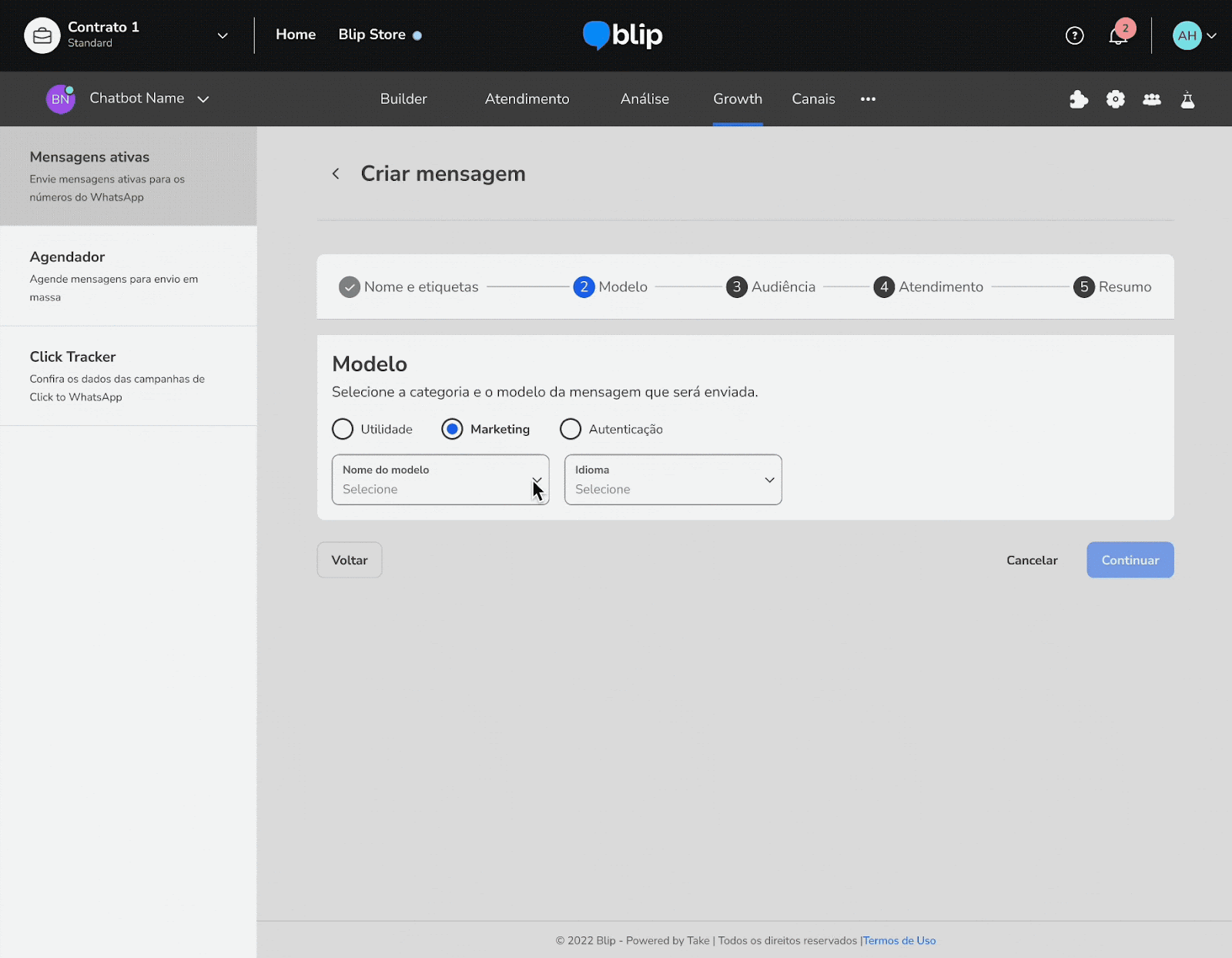
Task: Open the extensions puzzle piece icon
Action: point(1079,99)
